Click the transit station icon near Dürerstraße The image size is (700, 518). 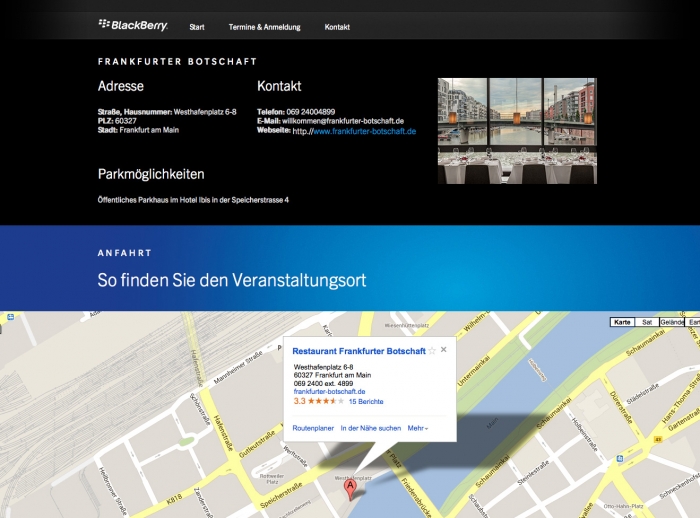620,459
